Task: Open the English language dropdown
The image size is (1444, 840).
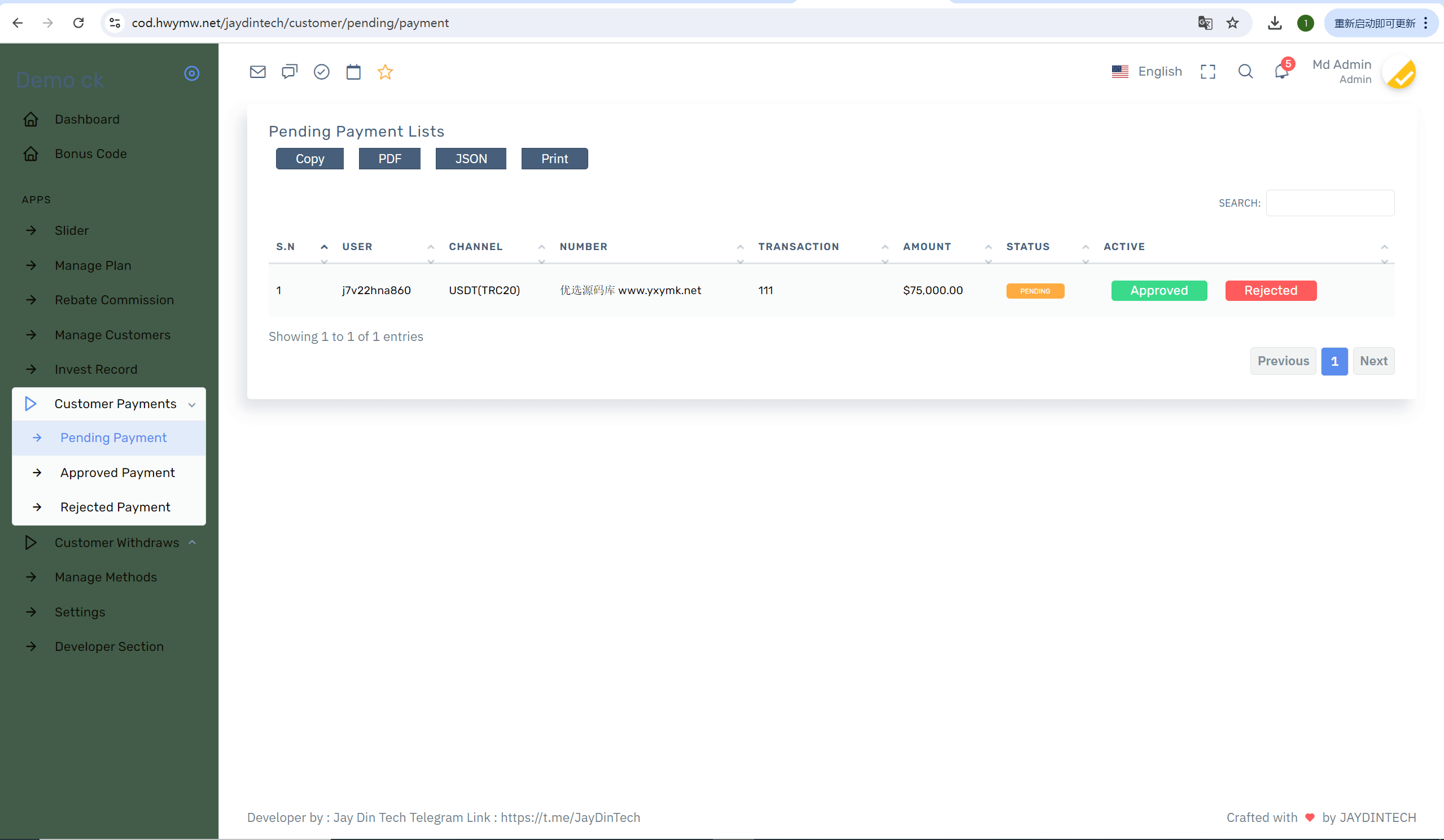Action: click(1147, 71)
